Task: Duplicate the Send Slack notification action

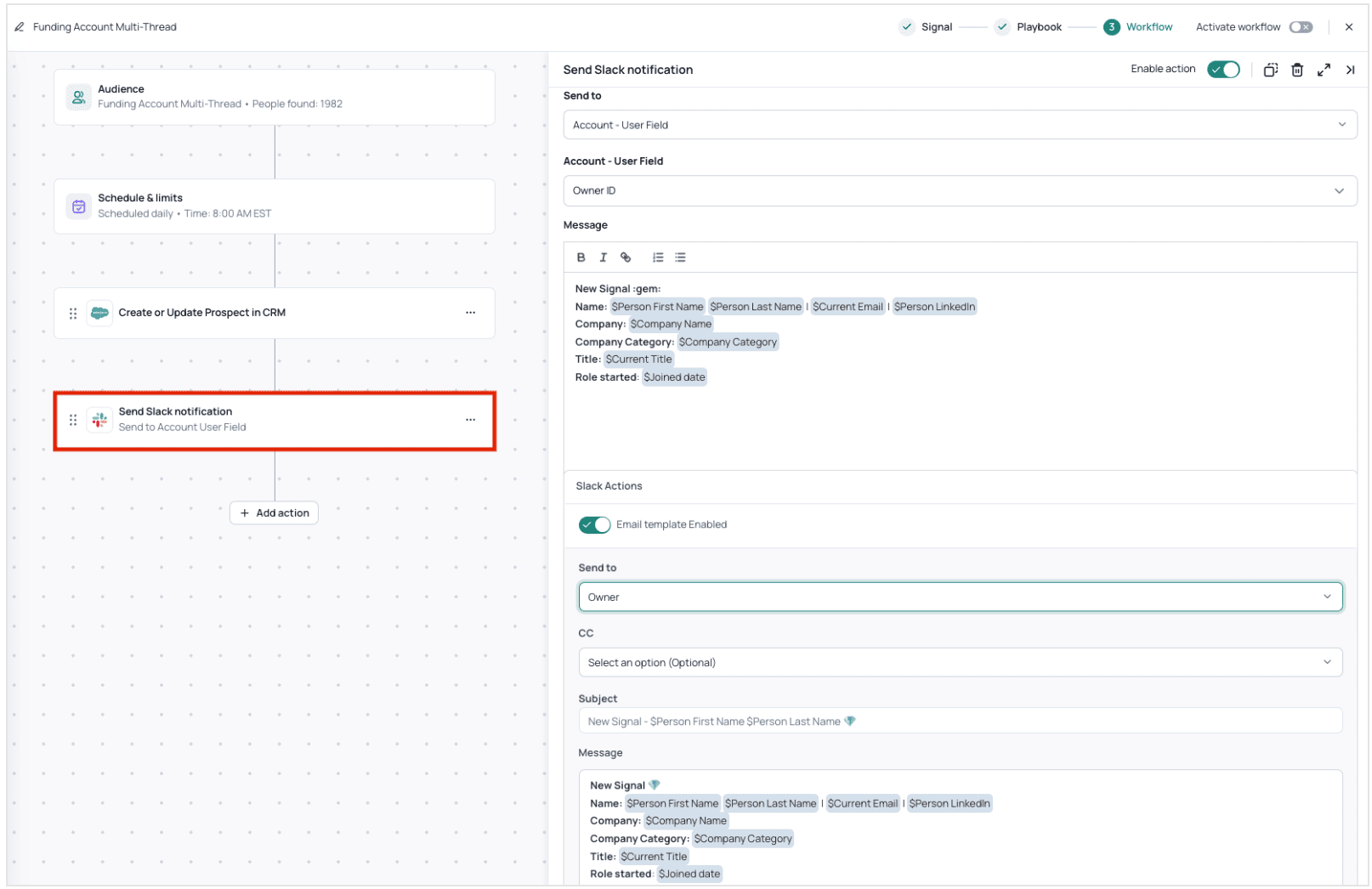Action: coord(1270,70)
